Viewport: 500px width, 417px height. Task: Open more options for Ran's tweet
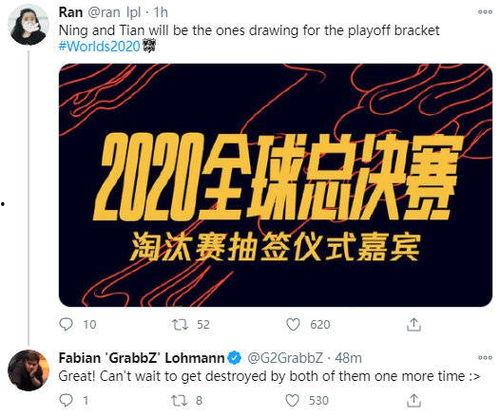pos(485,12)
